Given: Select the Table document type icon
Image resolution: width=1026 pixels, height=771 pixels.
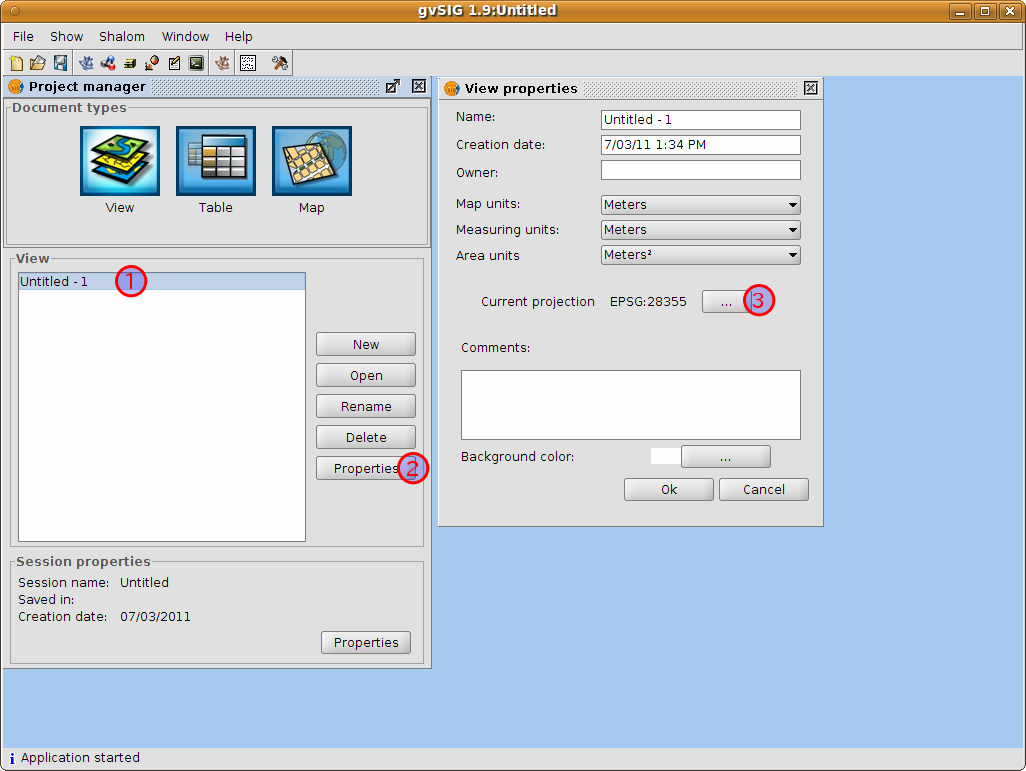Looking at the screenshot, I should coord(215,161).
